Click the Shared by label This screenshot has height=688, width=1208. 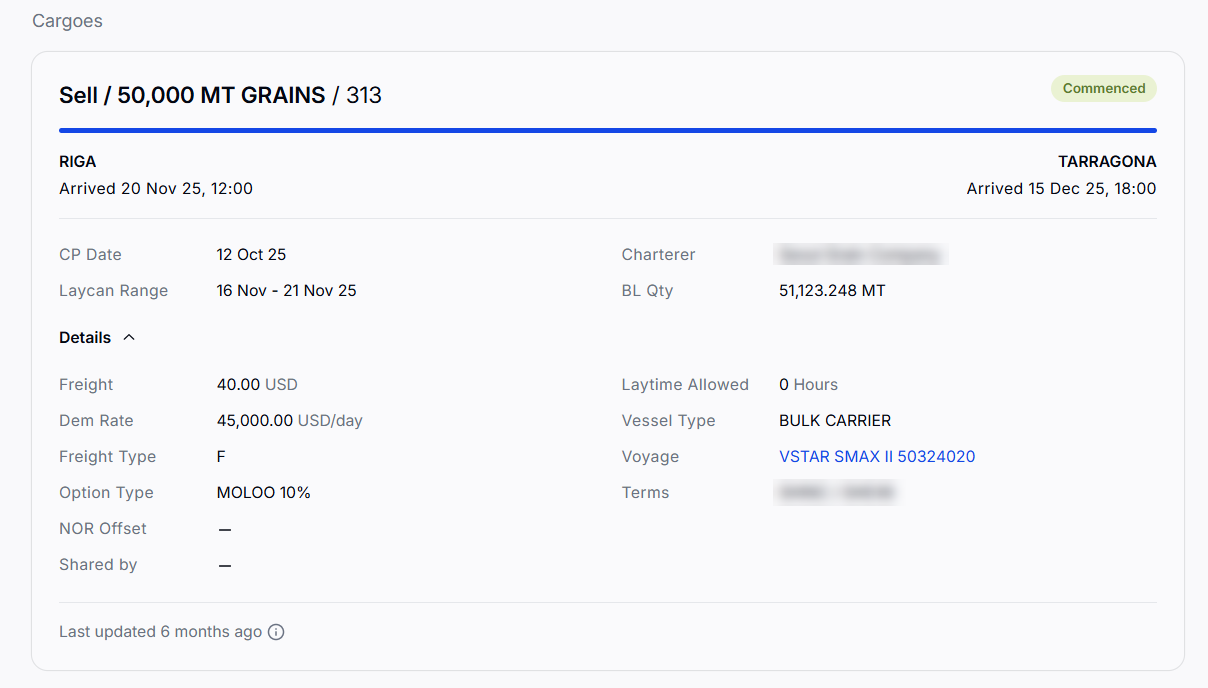(x=98, y=565)
